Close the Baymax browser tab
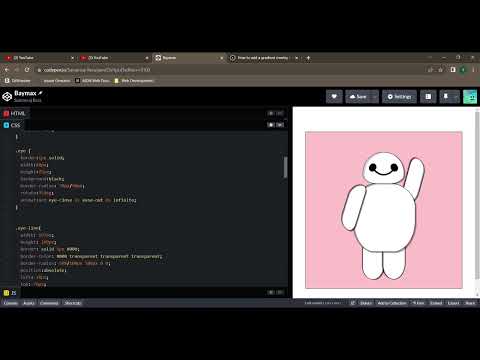 [x=222, y=58]
